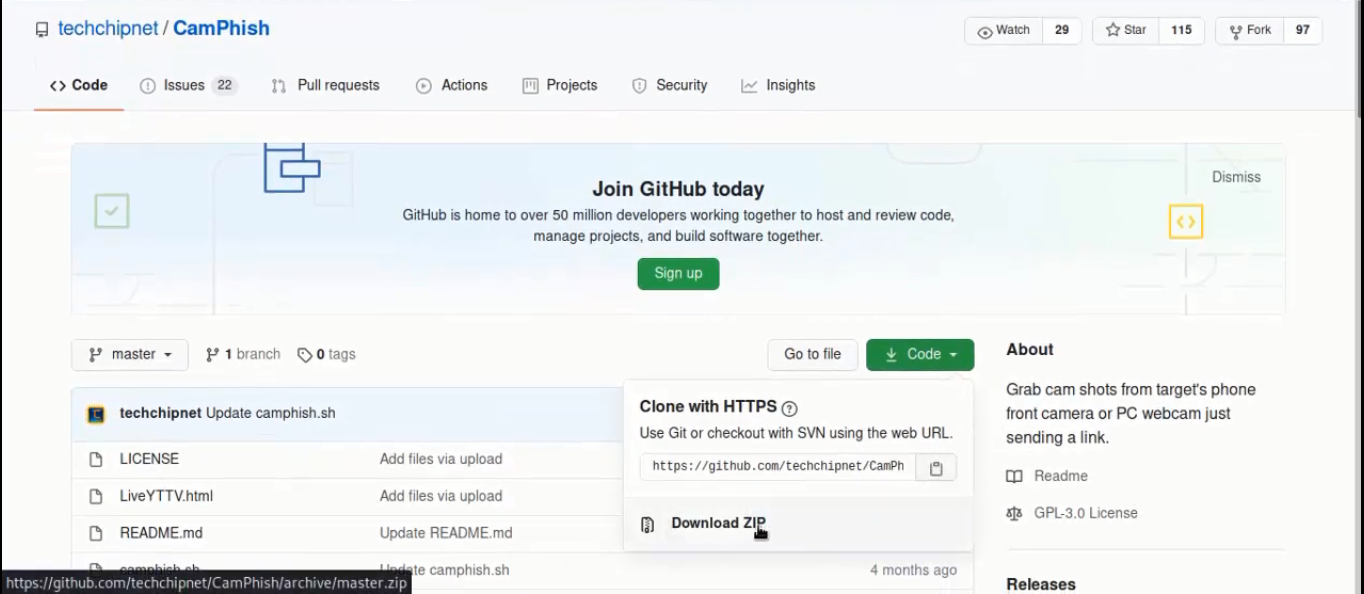Switch to the Issues tab

pyautogui.click(x=184, y=86)
